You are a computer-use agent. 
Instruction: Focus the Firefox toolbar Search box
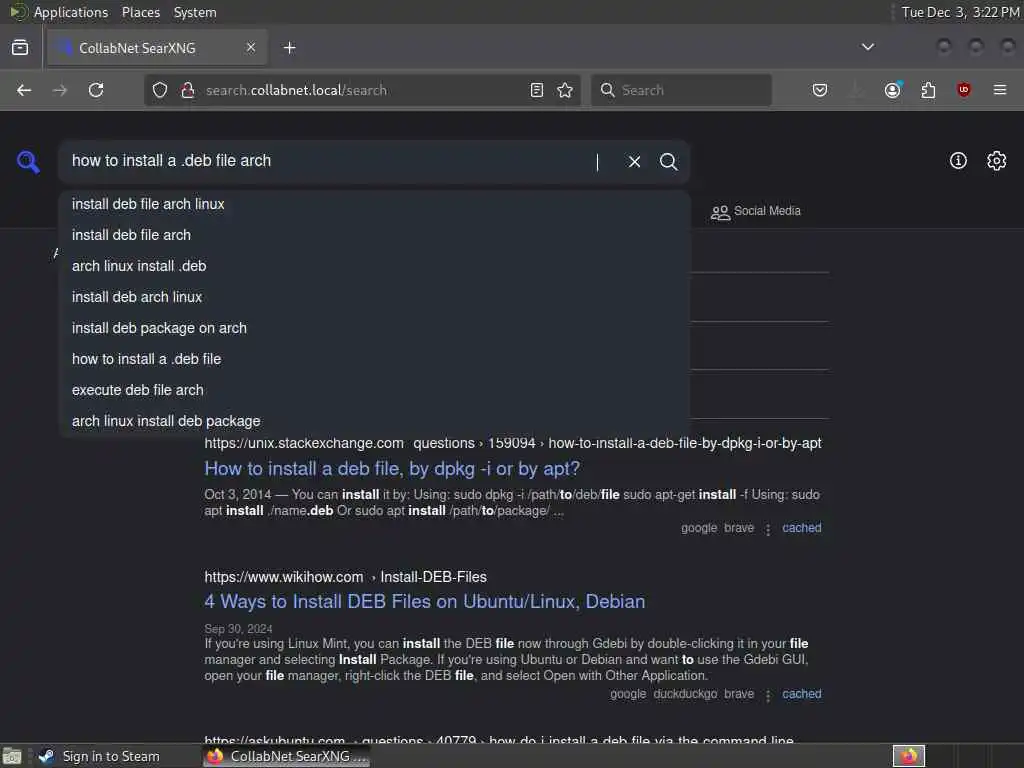tap(681, 90)
